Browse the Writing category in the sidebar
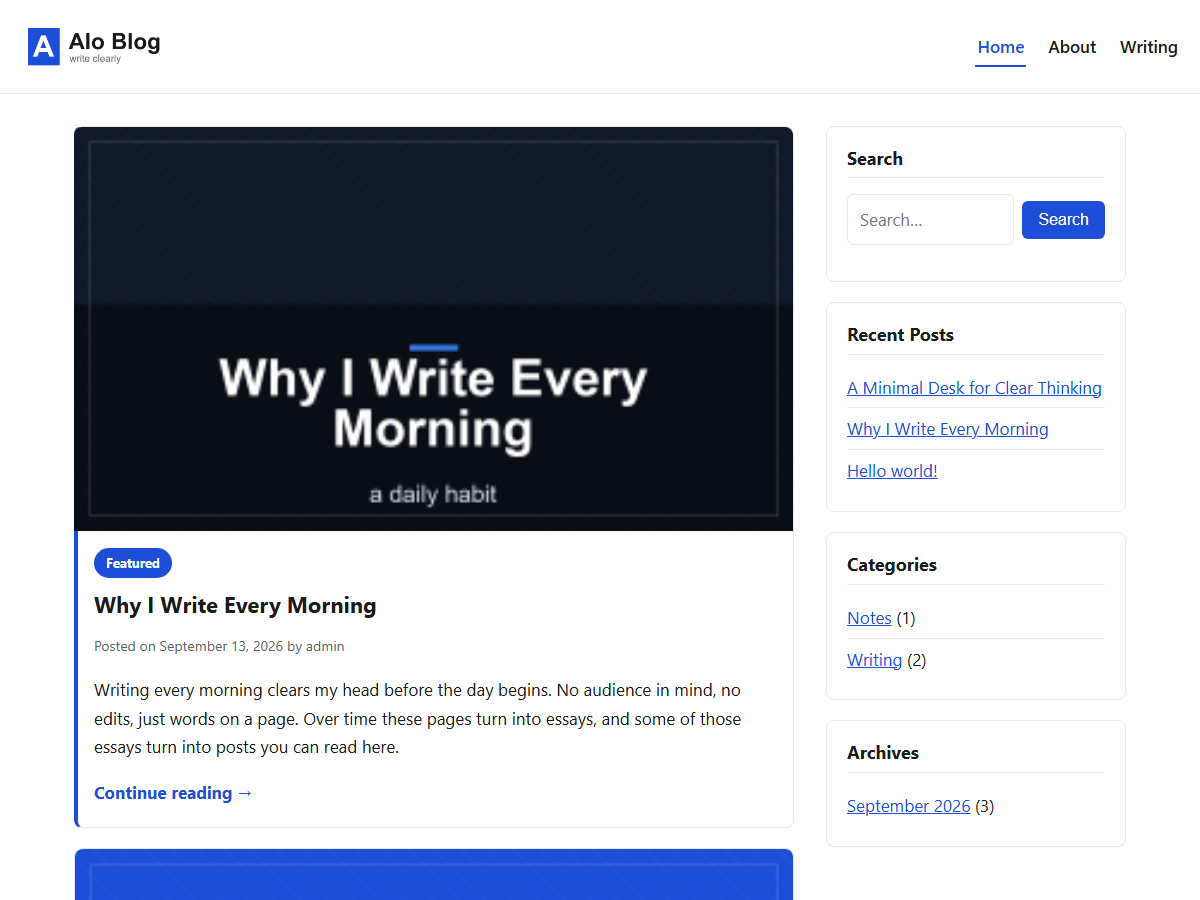 point(874,660)
